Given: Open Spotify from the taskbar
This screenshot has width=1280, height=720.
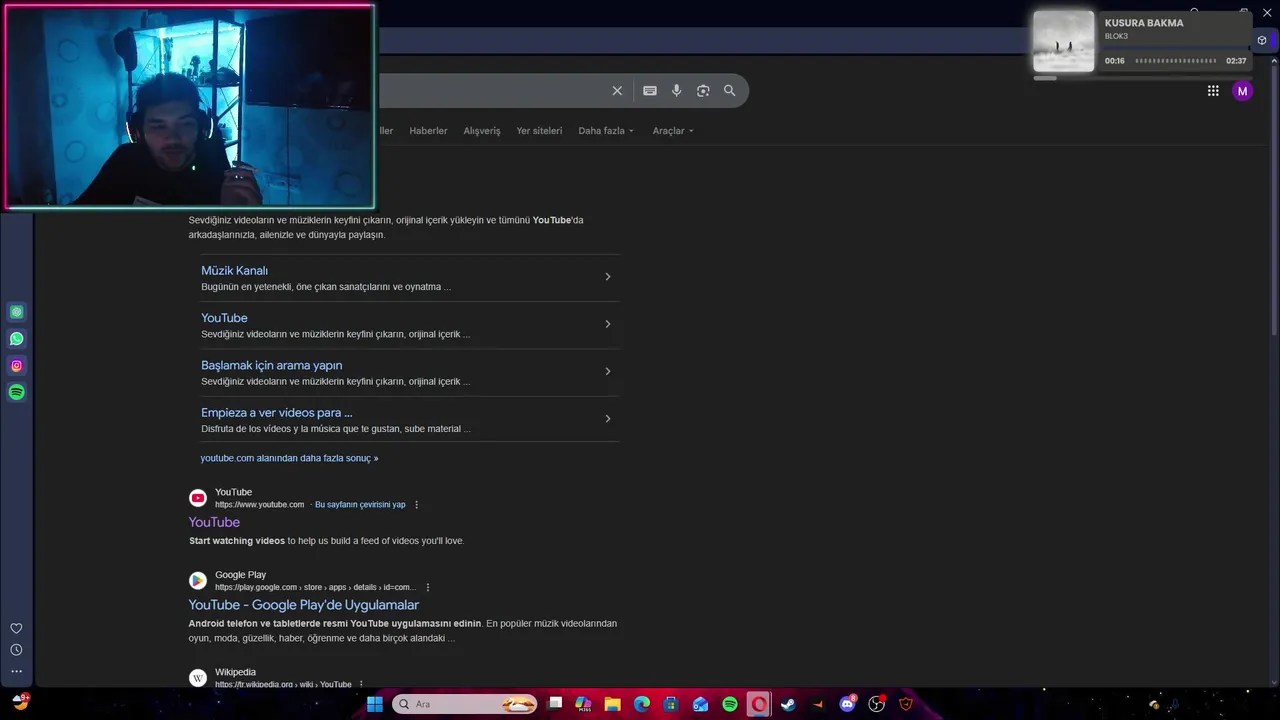Looking at the screenshot, I should 730,704.
